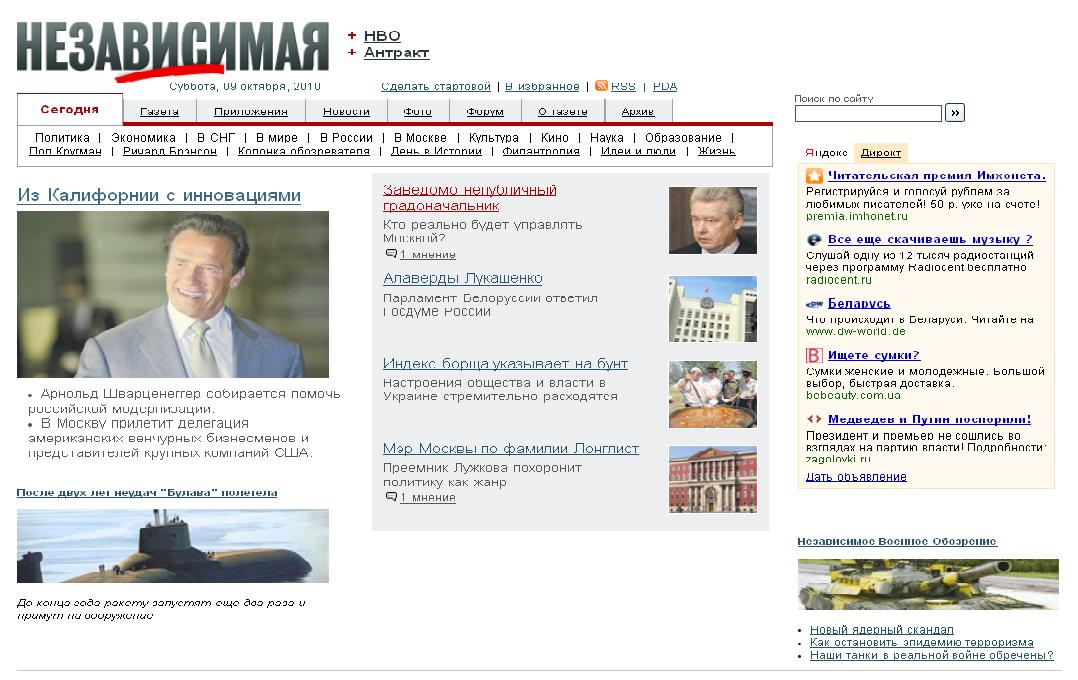
Task: Open the Культура section link
Action: [494, 138]
